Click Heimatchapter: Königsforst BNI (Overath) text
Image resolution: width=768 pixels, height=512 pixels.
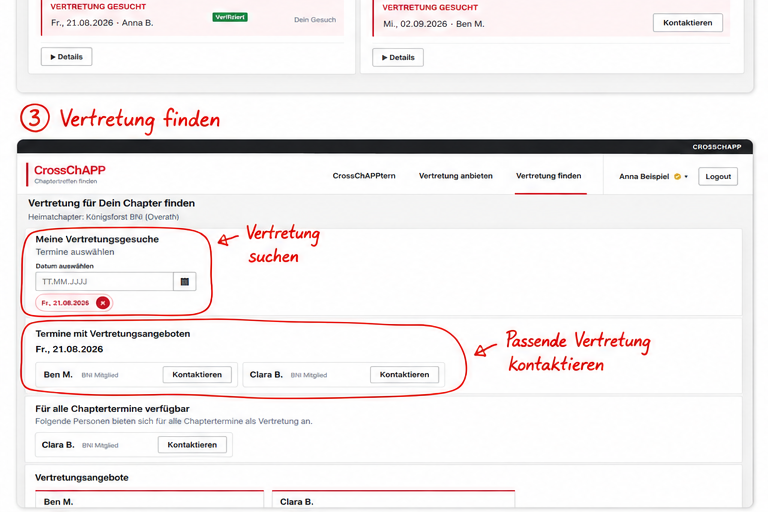[x=103, y=217]
